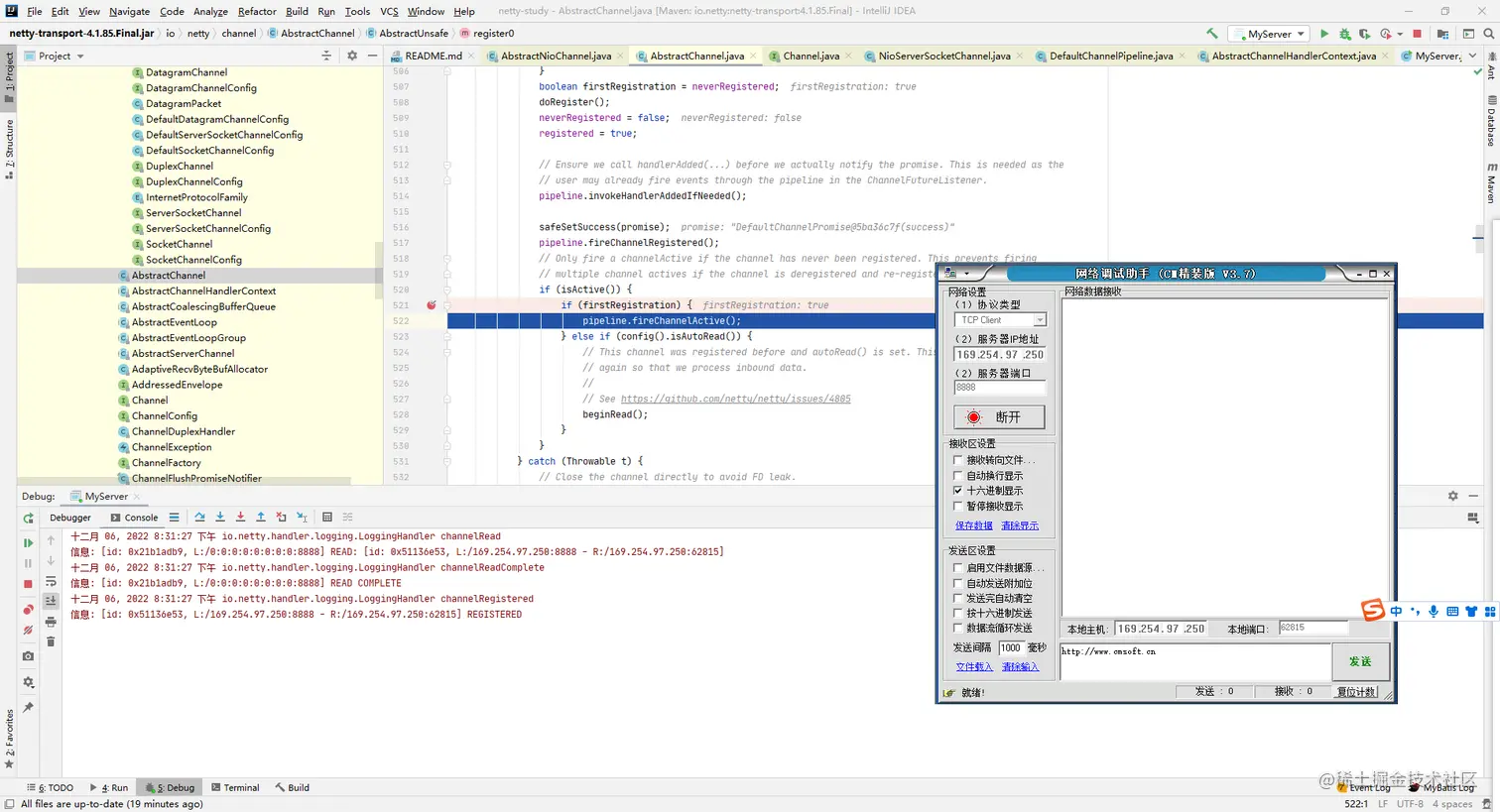The image size is (1500, 812).
Task: Click the Resume Program icon in Debug panel
Action: [28, 542]
